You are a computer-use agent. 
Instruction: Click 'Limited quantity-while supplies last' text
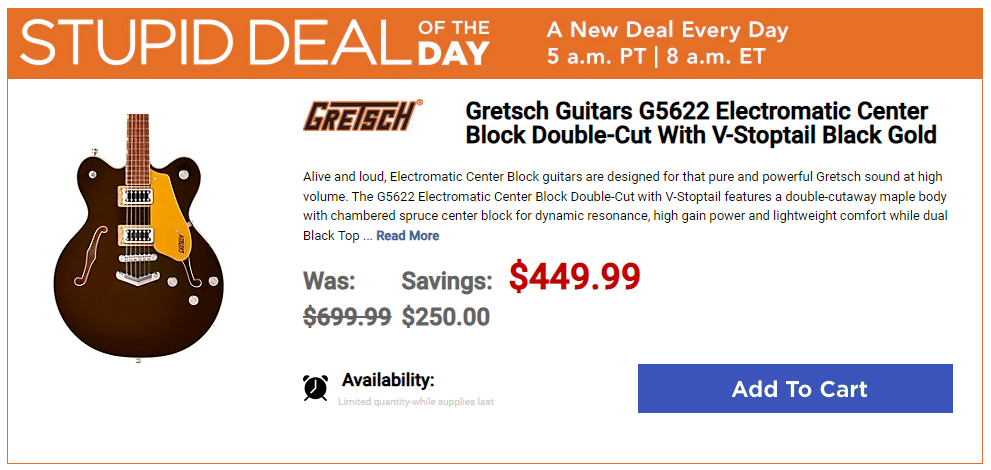pos(416,402)
